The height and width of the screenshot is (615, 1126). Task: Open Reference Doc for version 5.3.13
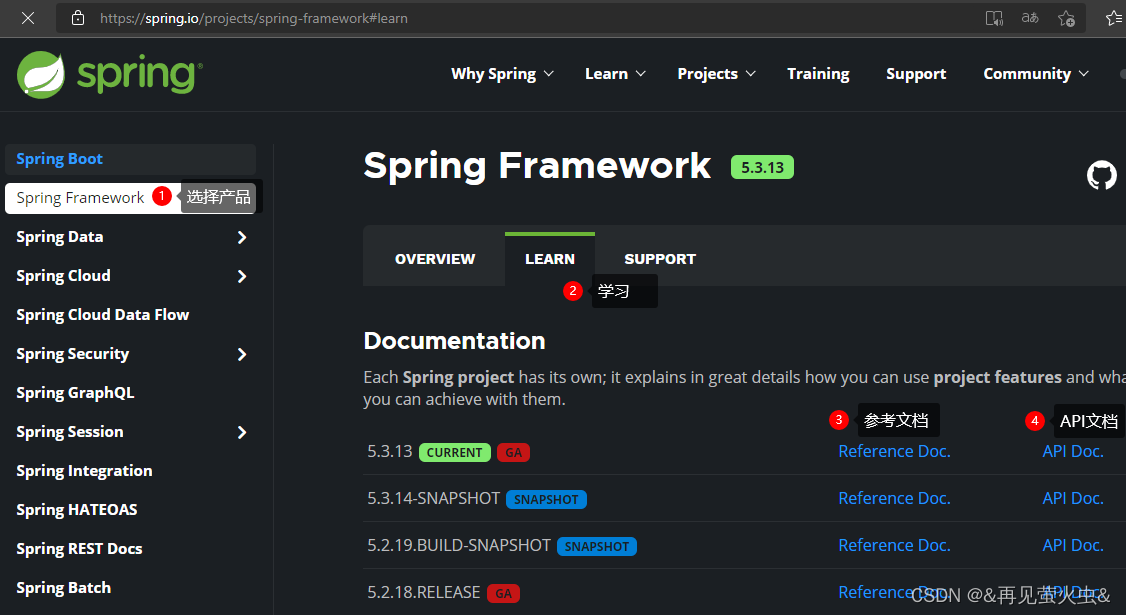(x=894, y=451)
